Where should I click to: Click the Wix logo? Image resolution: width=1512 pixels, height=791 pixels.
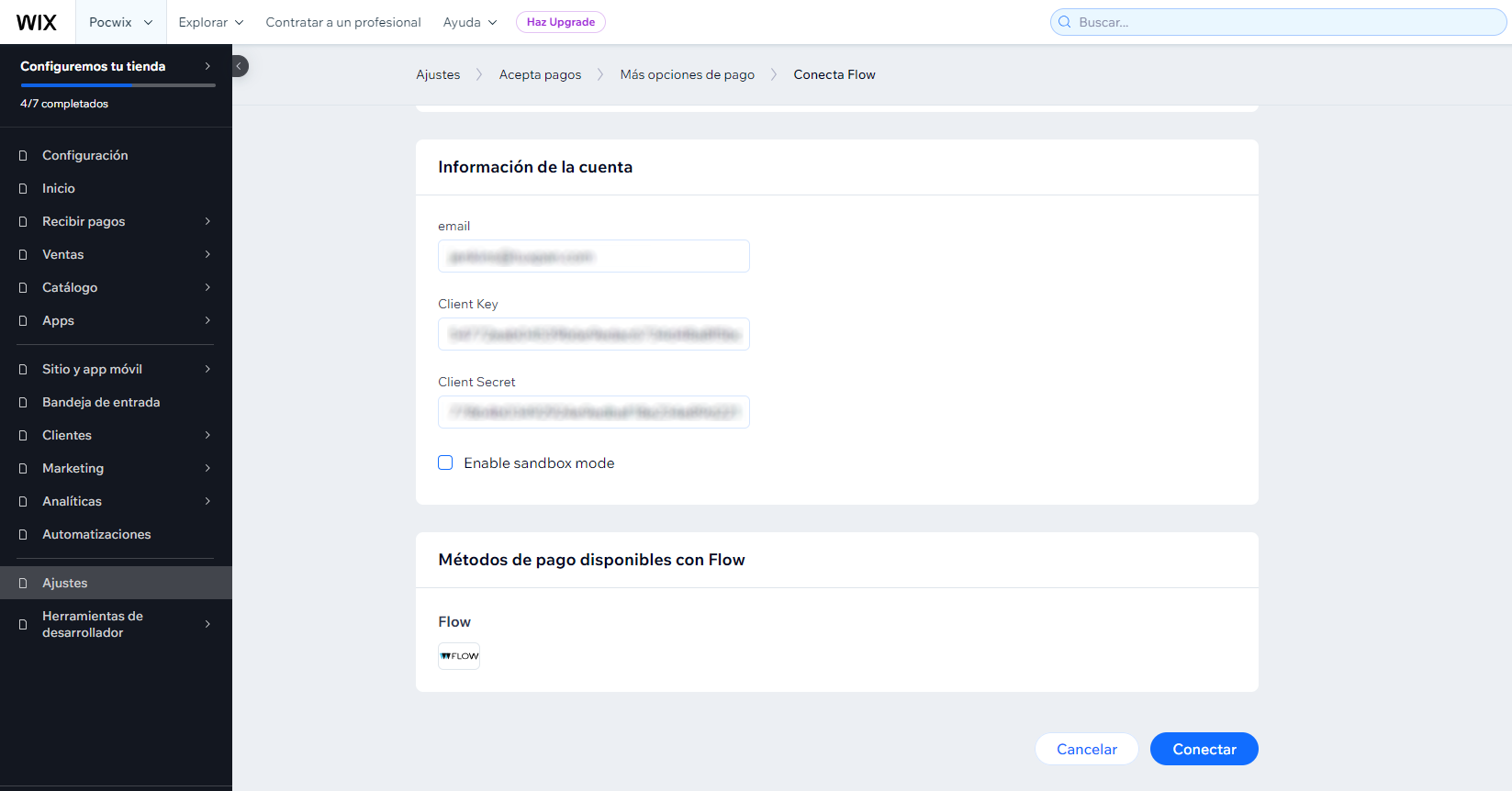click(x=37, y=22)
